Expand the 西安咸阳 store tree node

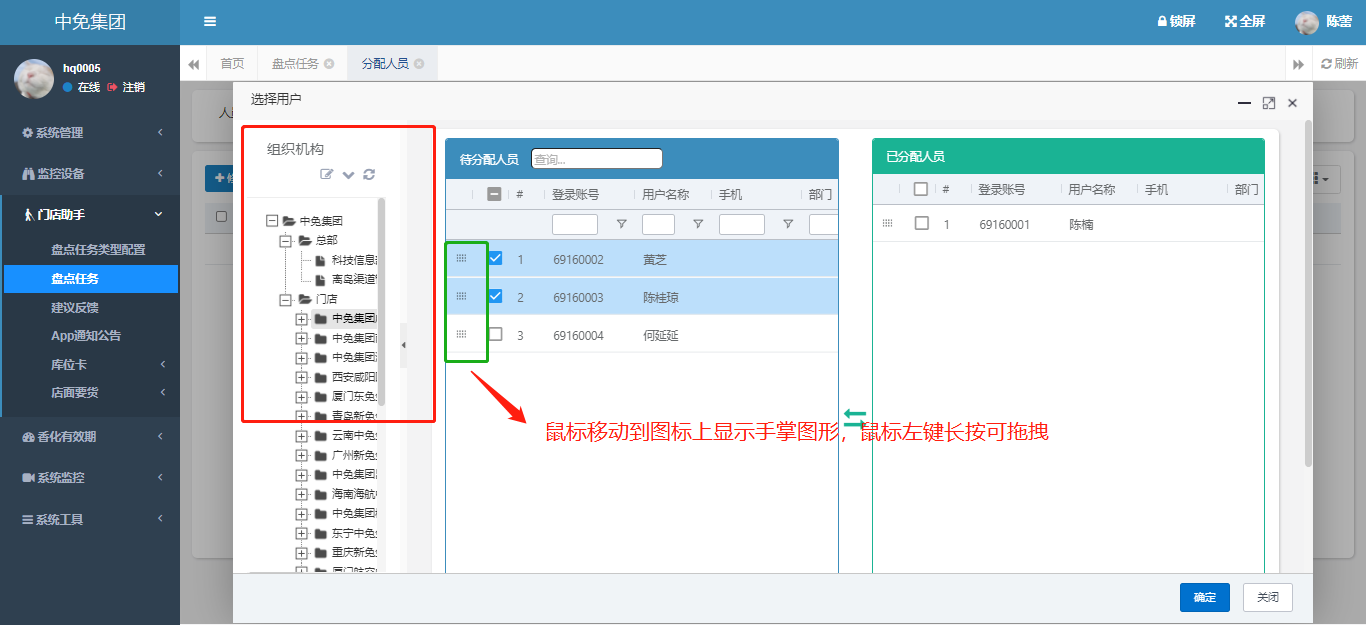pyautogui.click(x=301, y=377)
